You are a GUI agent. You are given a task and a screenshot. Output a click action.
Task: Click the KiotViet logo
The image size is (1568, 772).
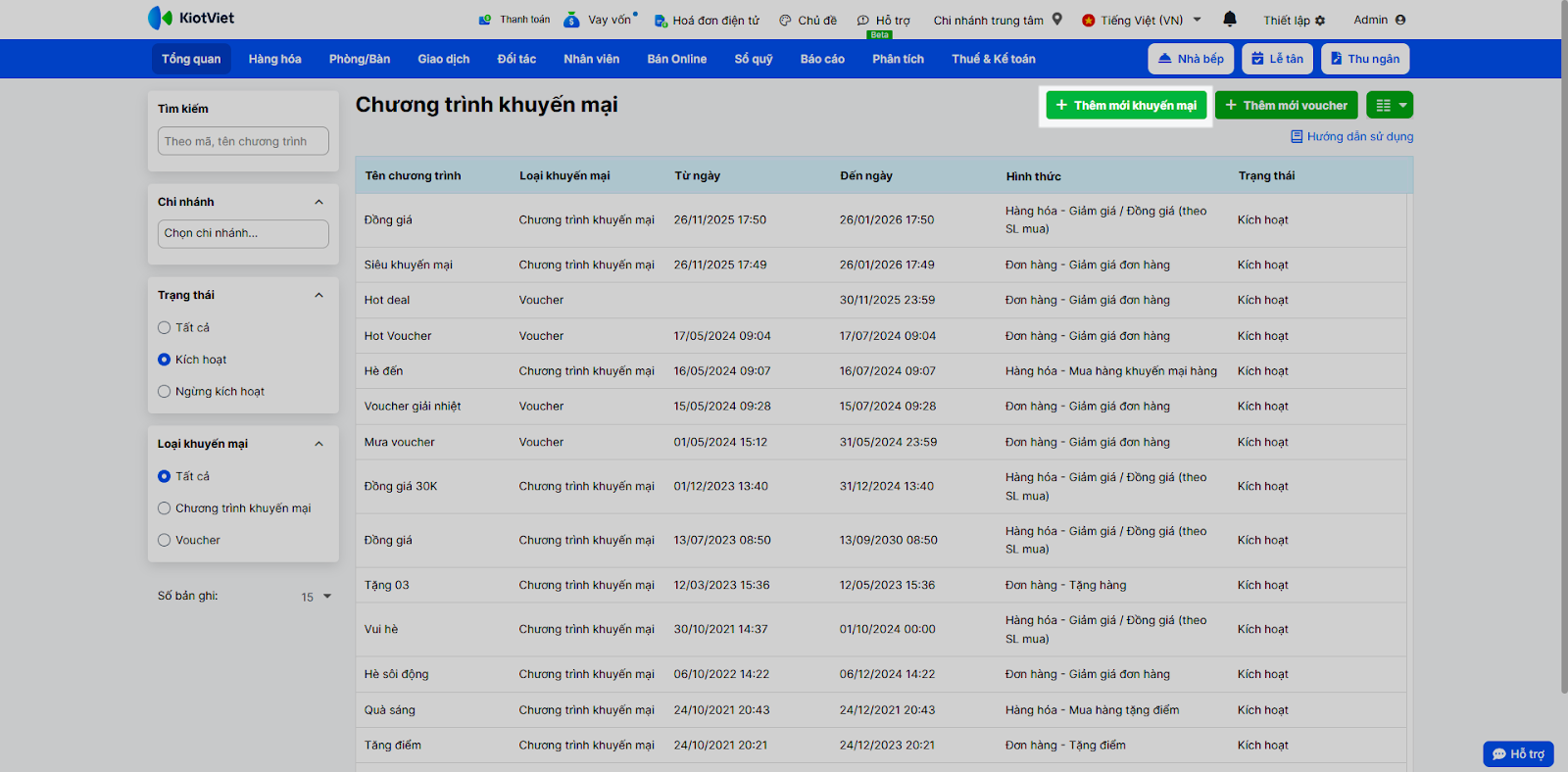[x=191, y=18]
